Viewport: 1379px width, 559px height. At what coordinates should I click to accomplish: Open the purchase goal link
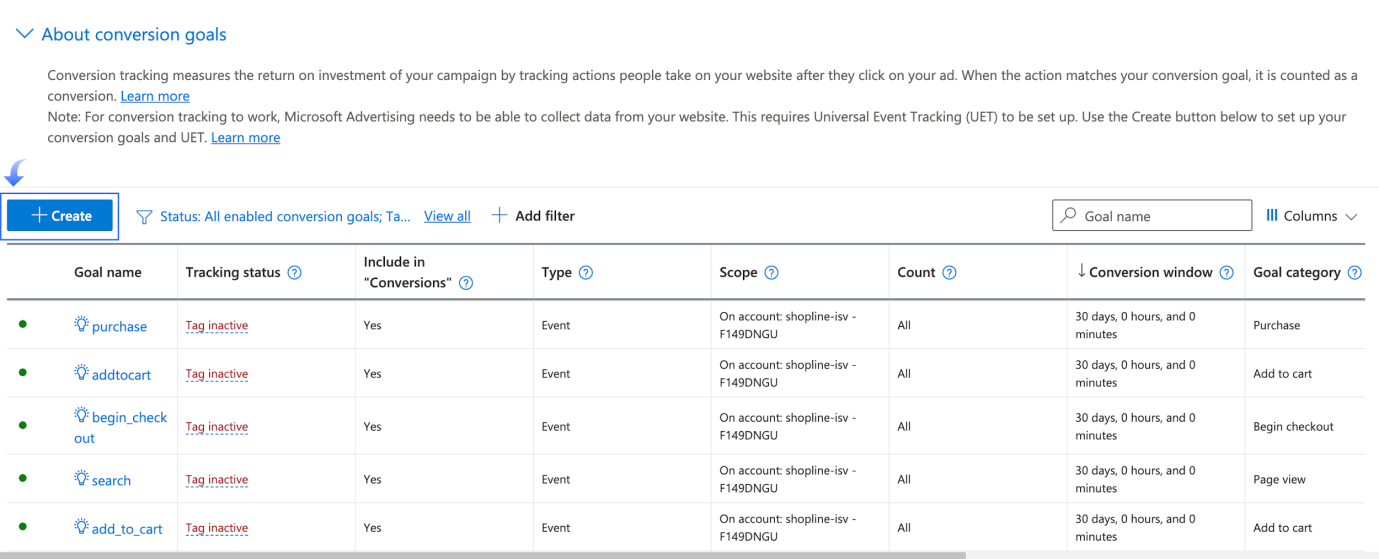[119, 326]
